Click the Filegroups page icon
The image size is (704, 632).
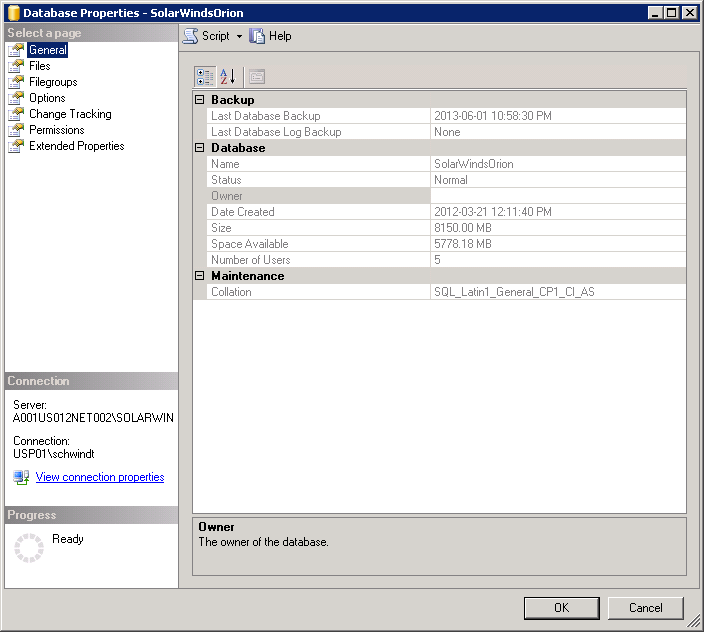click(16, 82)
